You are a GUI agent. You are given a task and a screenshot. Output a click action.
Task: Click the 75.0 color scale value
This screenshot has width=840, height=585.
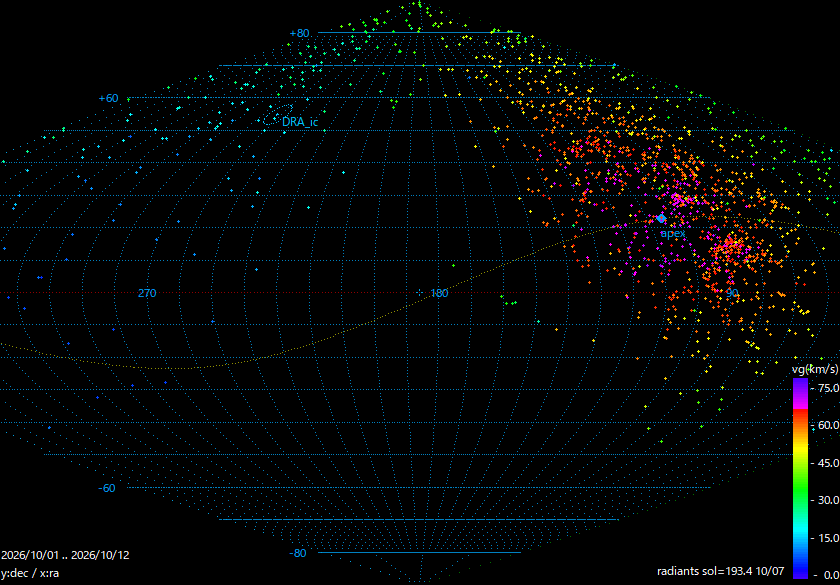828,388
